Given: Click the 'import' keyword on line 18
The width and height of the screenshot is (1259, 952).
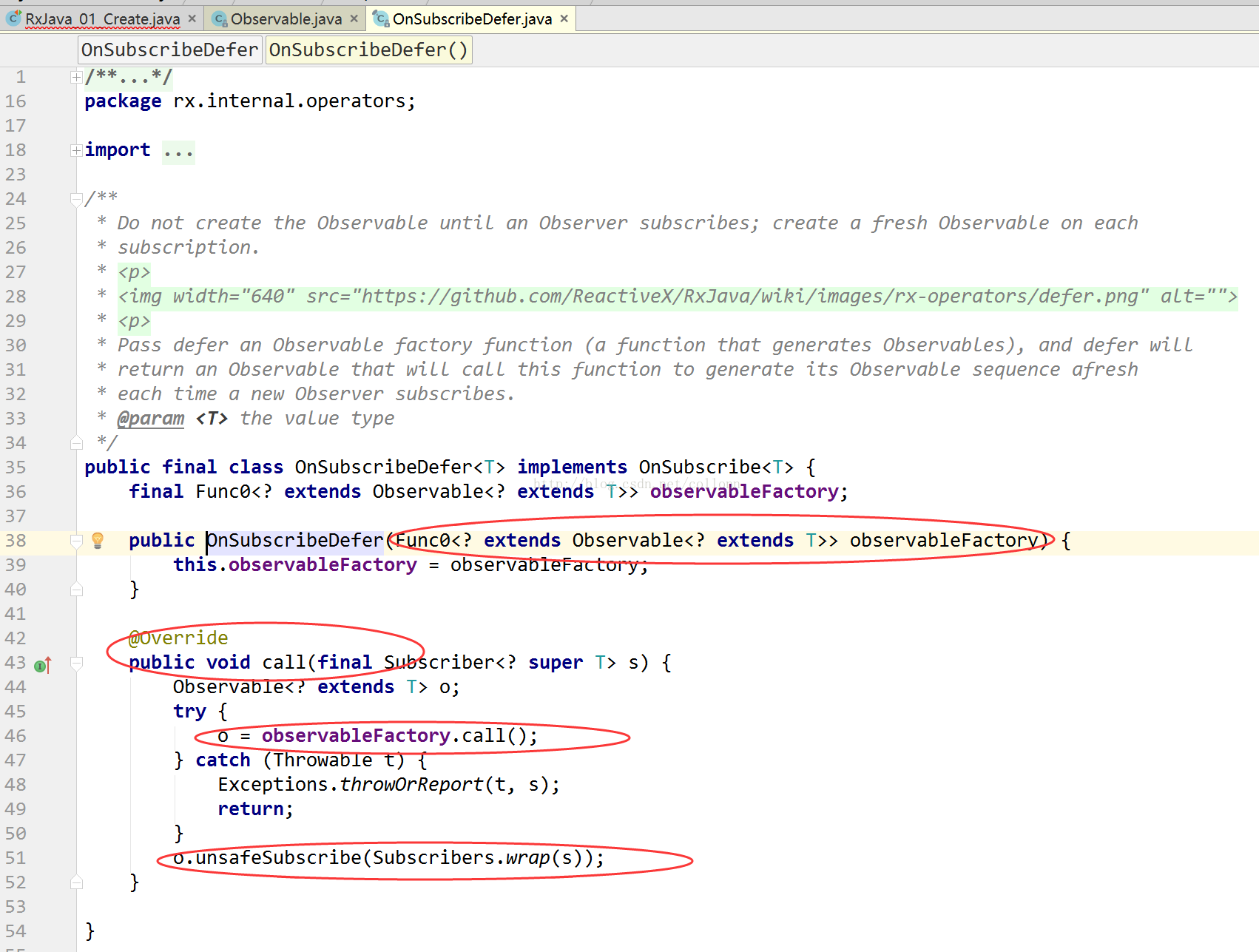Looking at the screenshot, I should coord(118,150).
